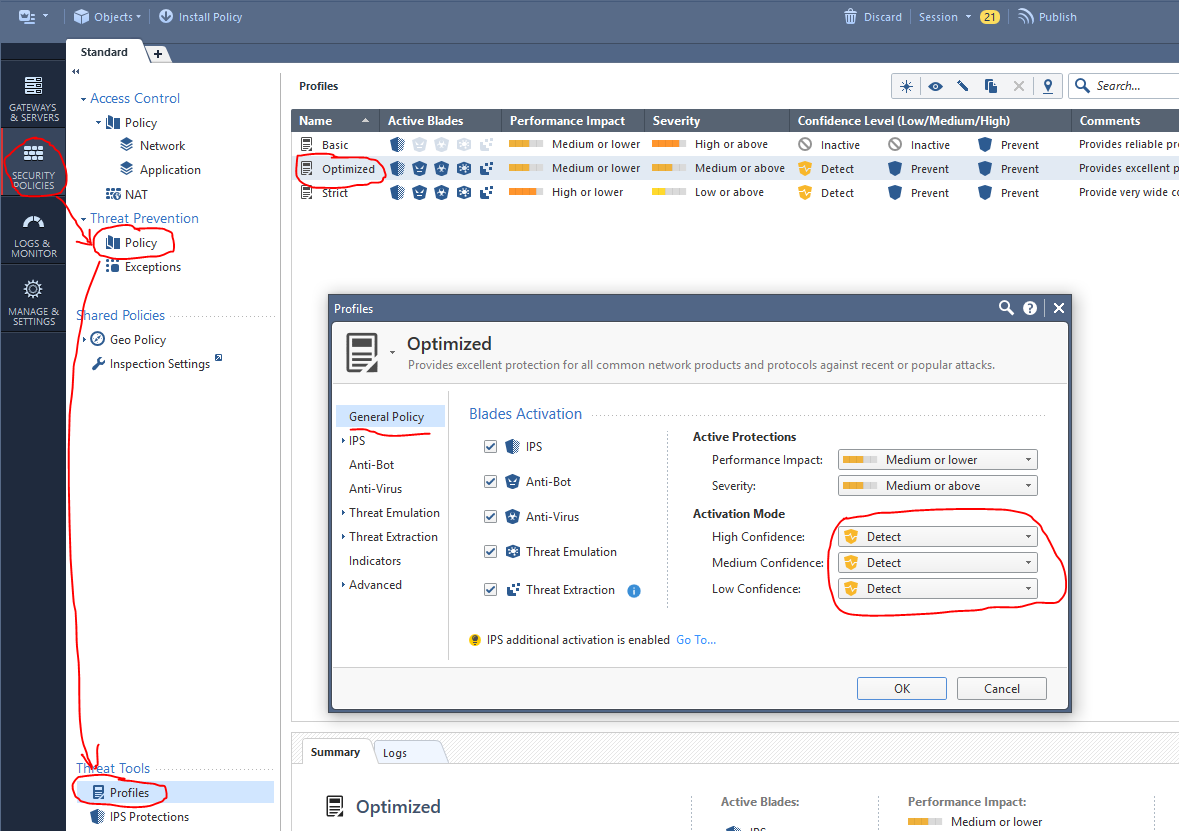Select Application under Access Control Policy
Image resolution: width=1179 pixels, height=831 pixels.
click(161, 170)
